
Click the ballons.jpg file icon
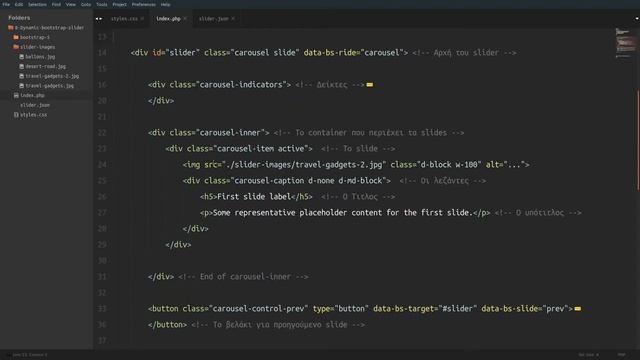[22, 57]
